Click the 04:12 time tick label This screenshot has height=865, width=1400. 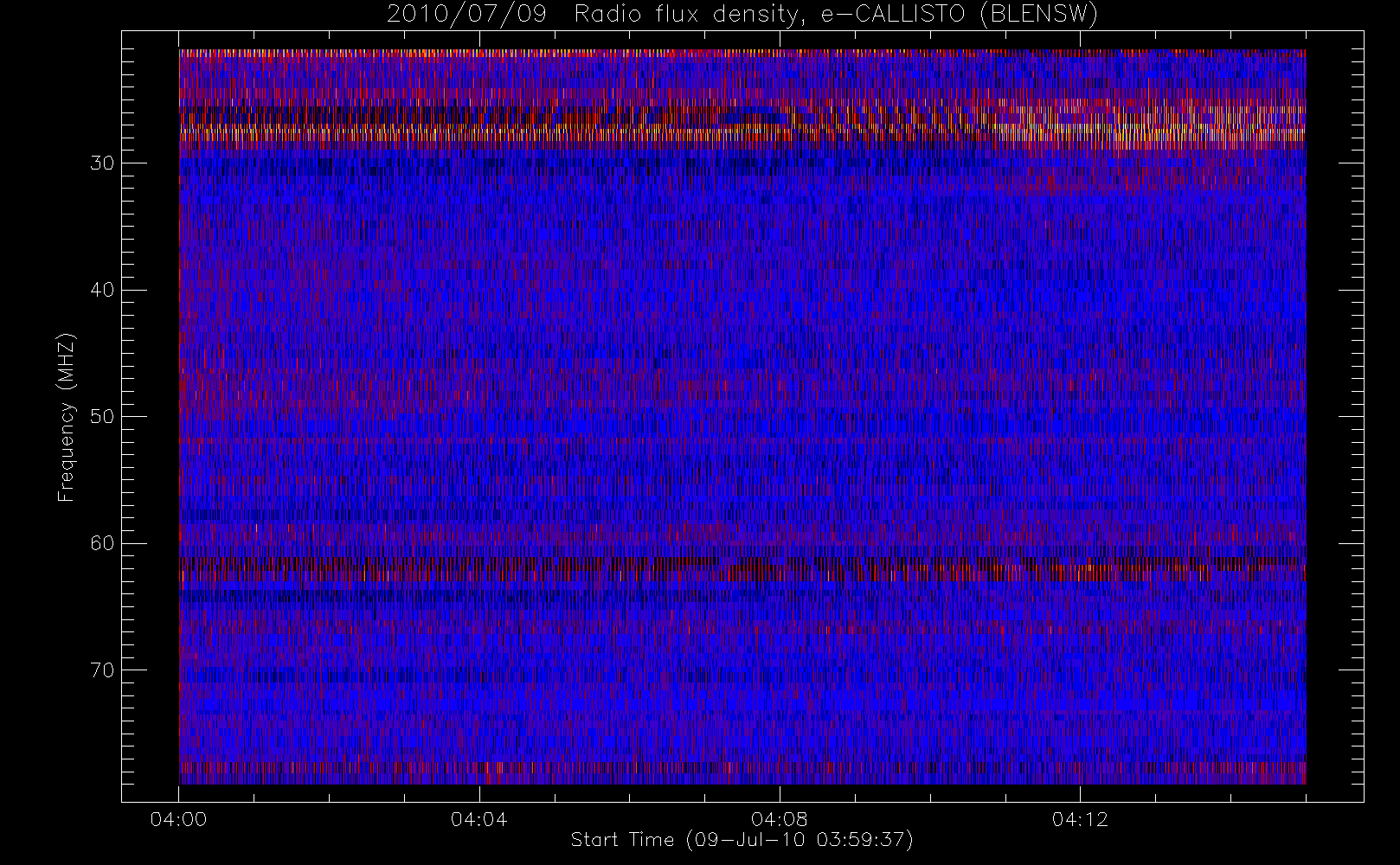pyautogui.click(x=1080, y=819)
